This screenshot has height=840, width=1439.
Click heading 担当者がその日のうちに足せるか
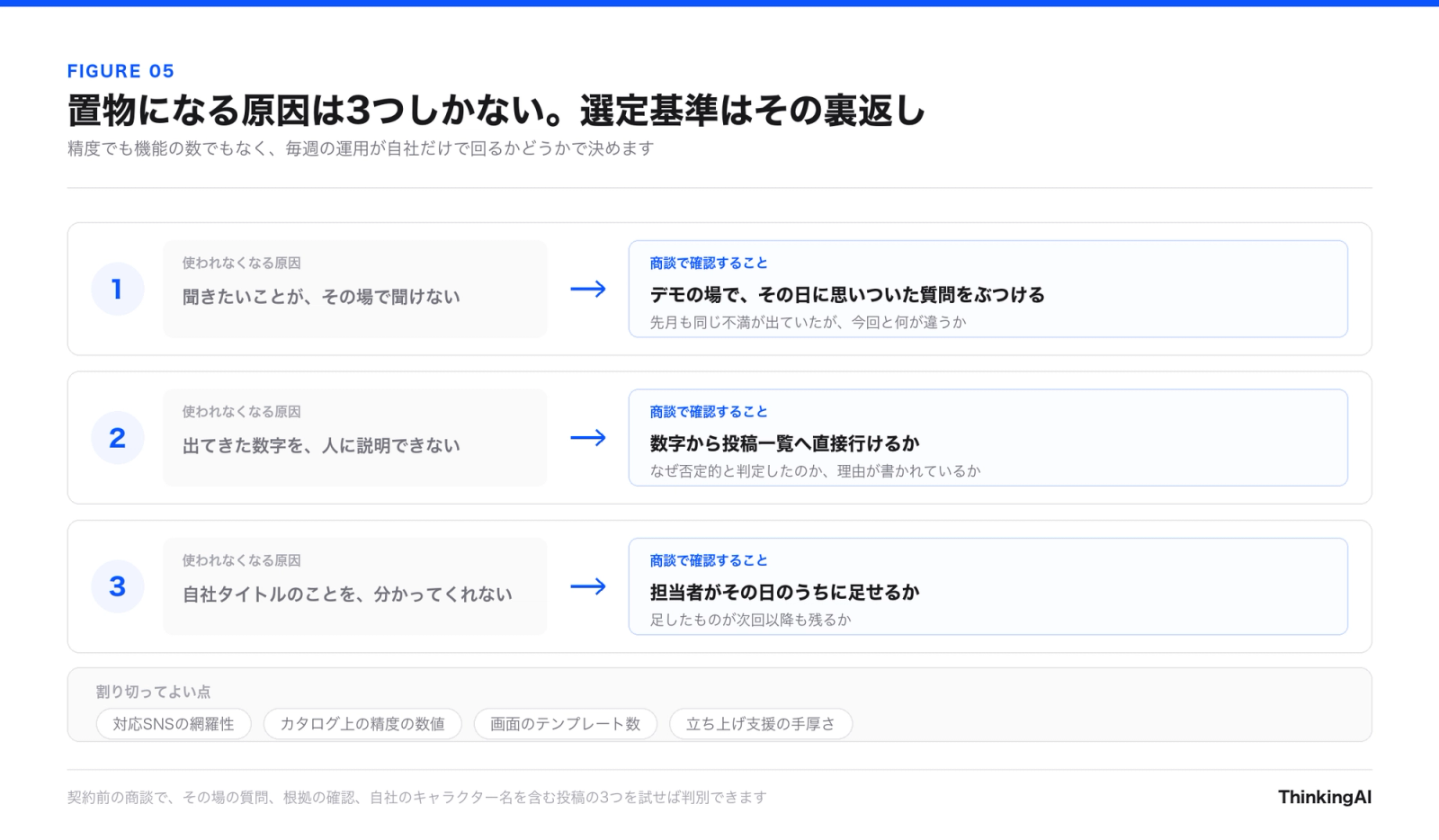(x=784, y=593)
